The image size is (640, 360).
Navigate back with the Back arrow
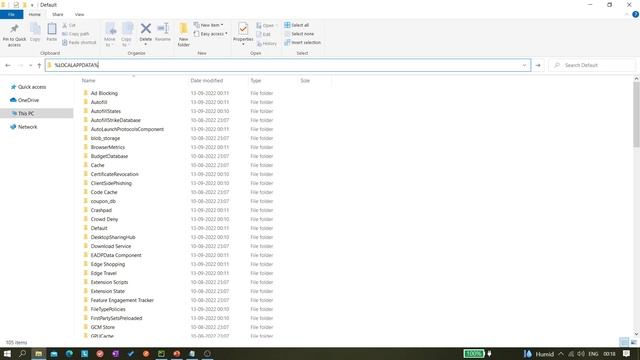[x=8, y=65]
